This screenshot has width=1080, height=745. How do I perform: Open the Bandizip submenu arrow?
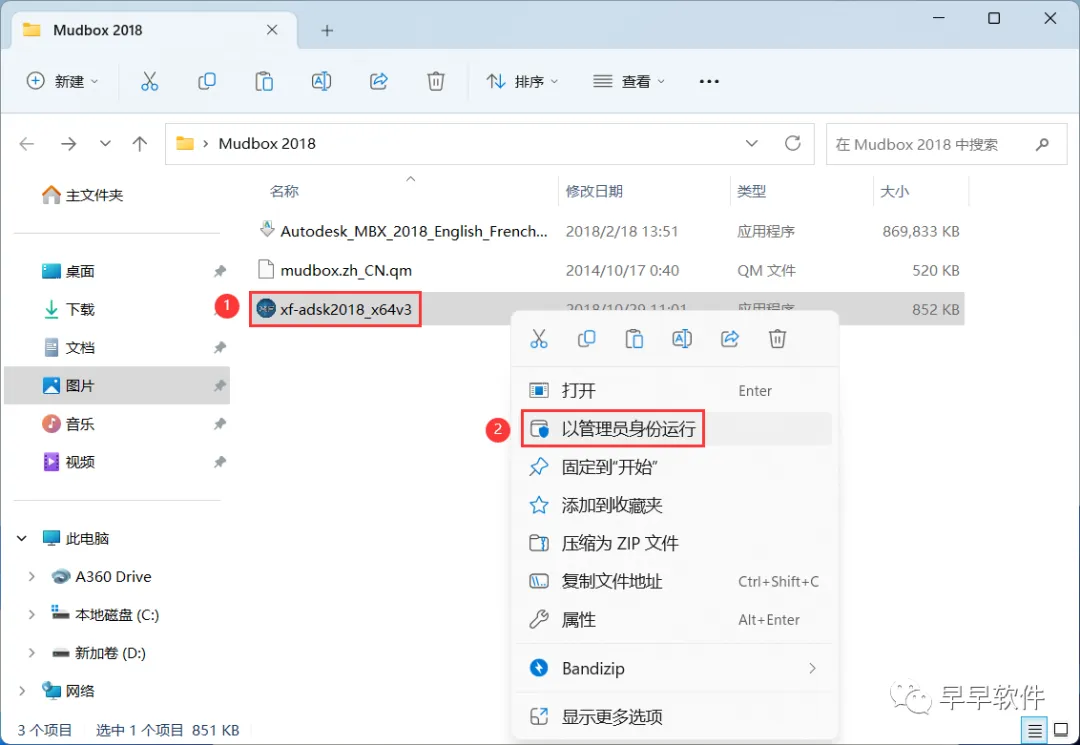coord(813,668)
